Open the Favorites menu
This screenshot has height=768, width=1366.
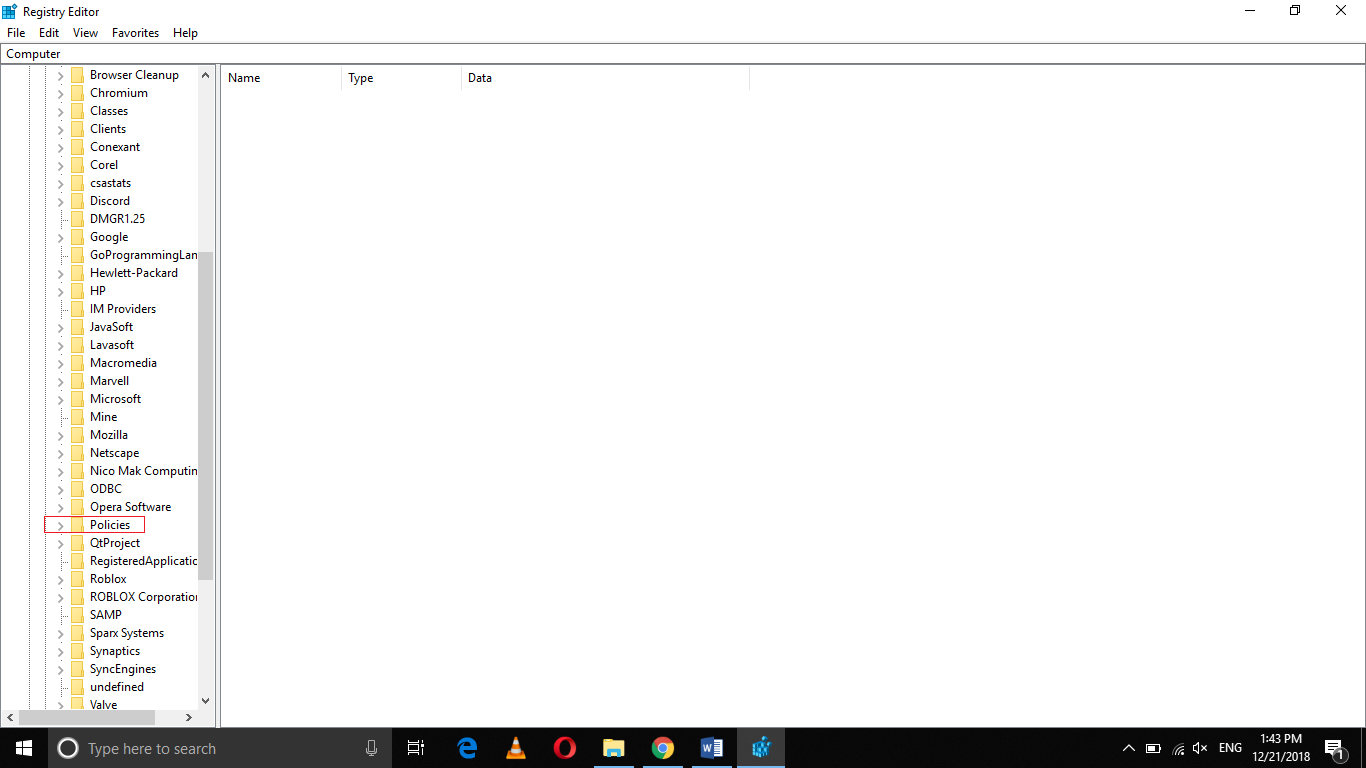135,32
